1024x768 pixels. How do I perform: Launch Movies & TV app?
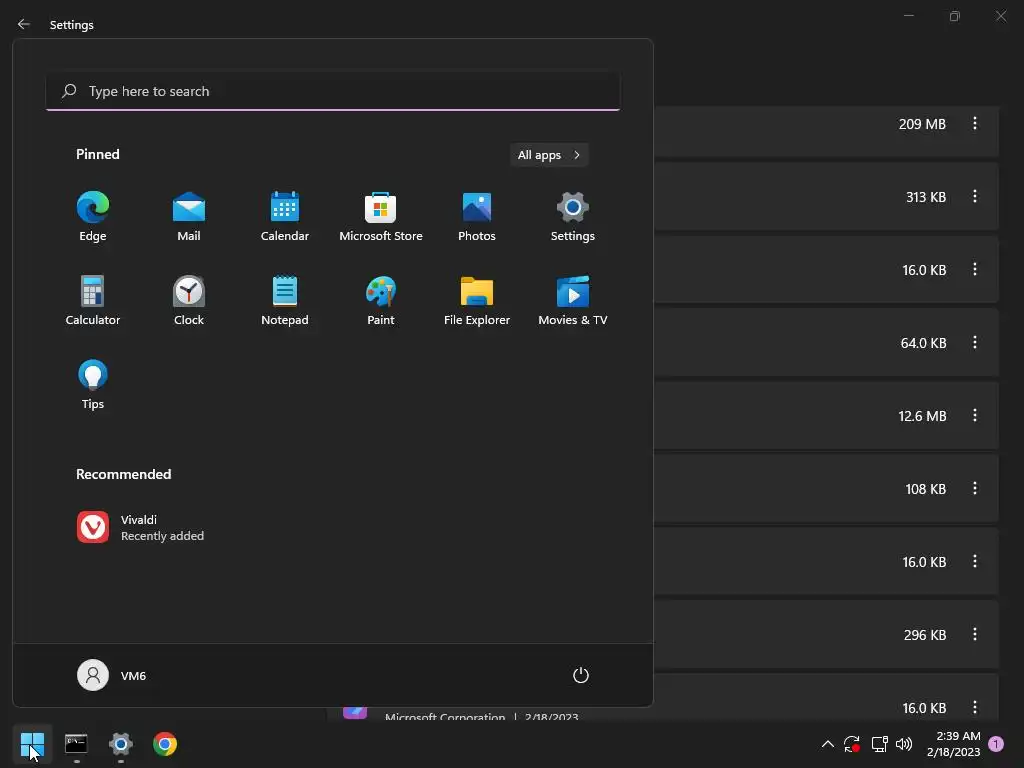point(573,301)
